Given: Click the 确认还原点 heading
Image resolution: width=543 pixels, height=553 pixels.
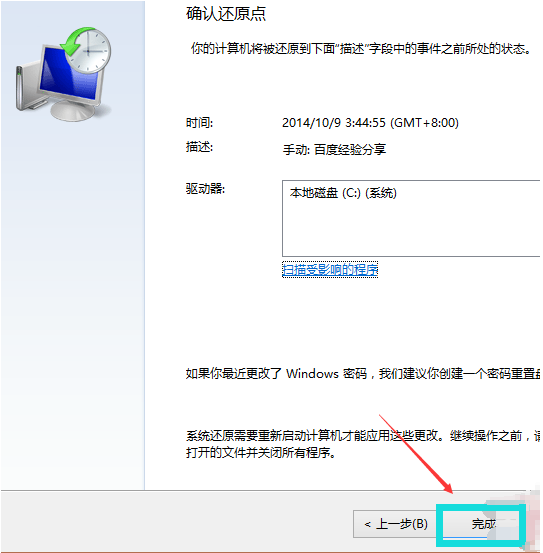Looking at the screenshot, I should click(x=226, y=14).
